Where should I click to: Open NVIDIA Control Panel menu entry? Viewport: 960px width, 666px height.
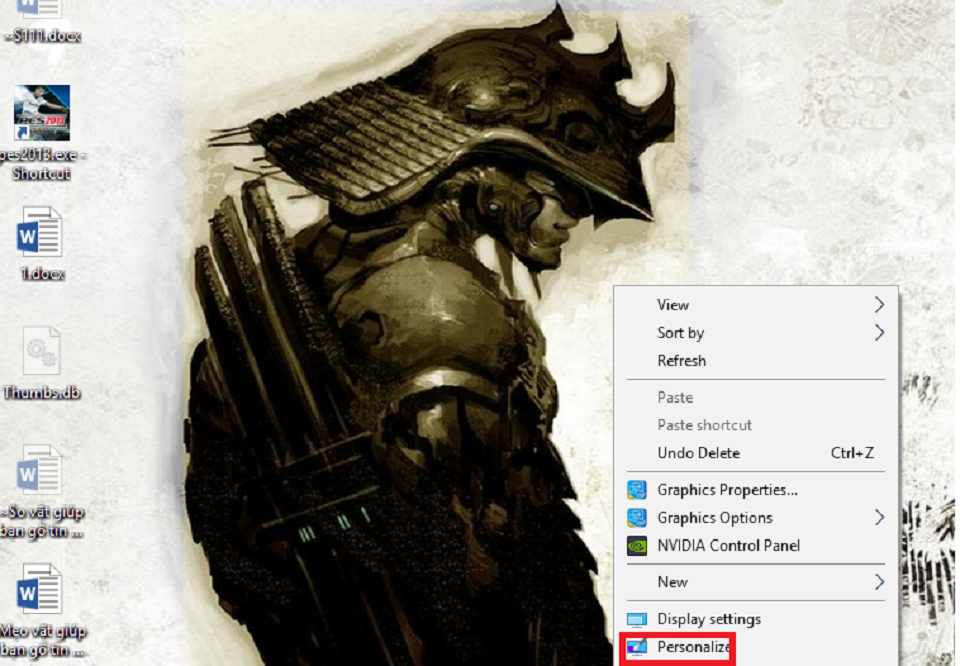(x=756, y=545)
